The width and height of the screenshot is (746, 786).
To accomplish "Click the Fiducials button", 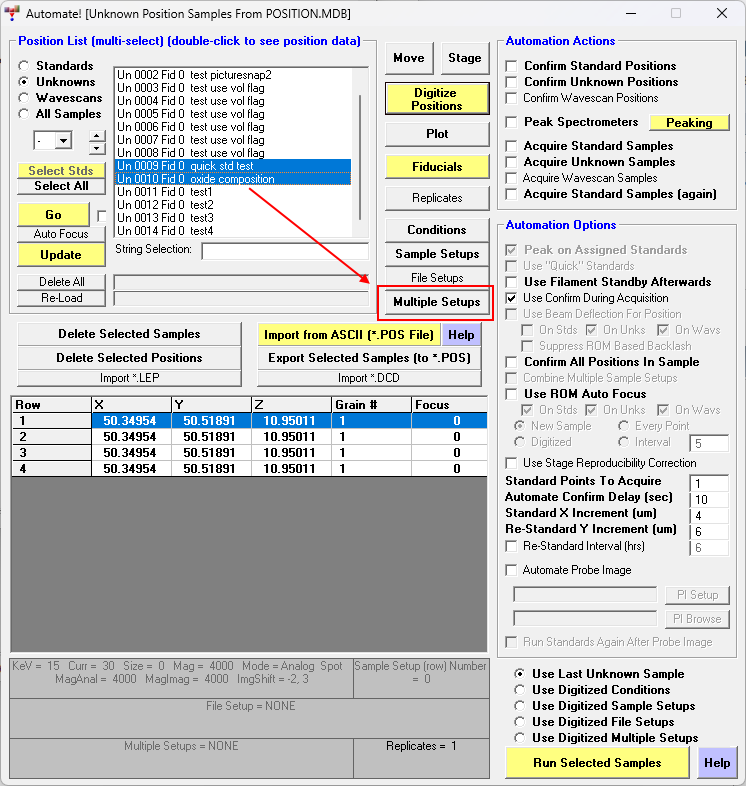I will [x=436, y=167].
